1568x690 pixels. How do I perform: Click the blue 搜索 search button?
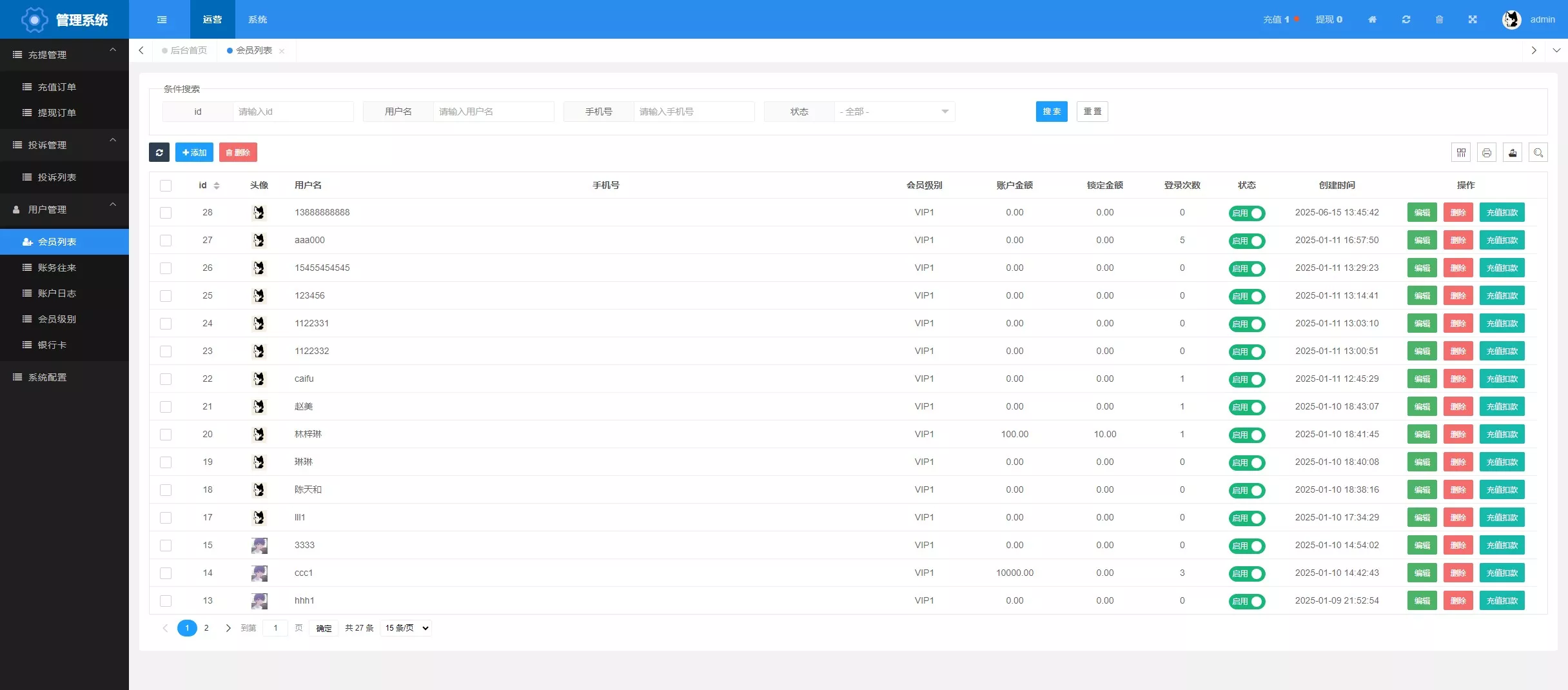pos(1052,112)
